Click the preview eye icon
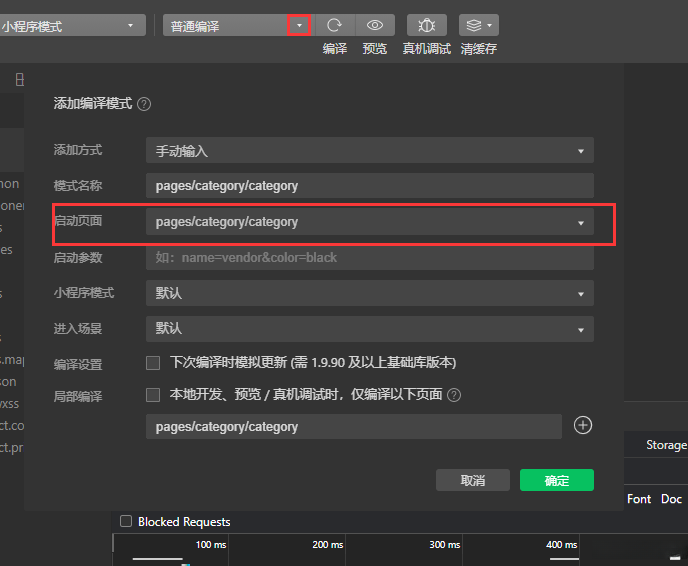The image size is (688, 566). (x=375, y=25)
